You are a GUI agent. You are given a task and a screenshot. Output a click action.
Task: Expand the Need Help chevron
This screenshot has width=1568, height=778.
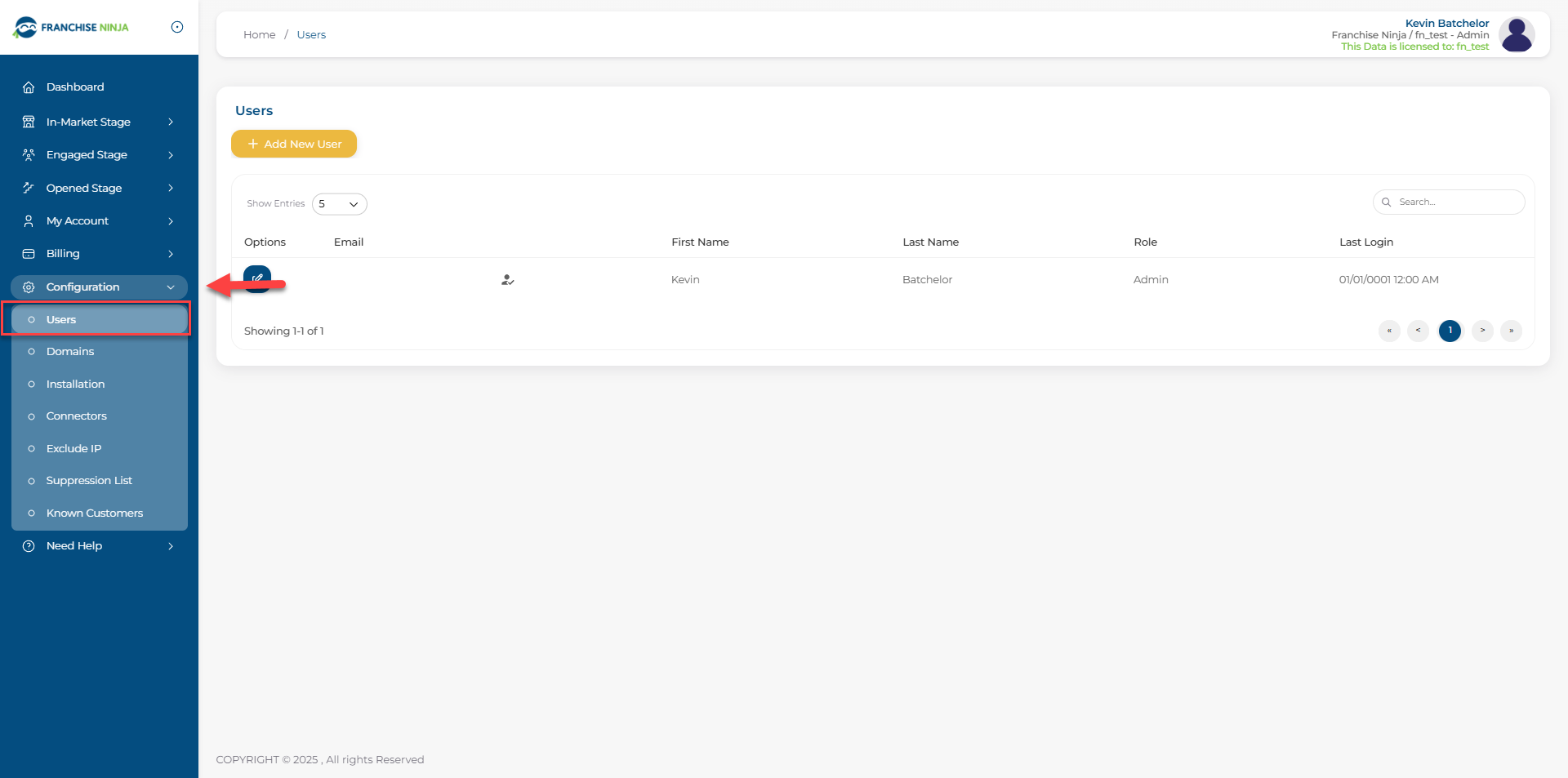click(171, 546)
